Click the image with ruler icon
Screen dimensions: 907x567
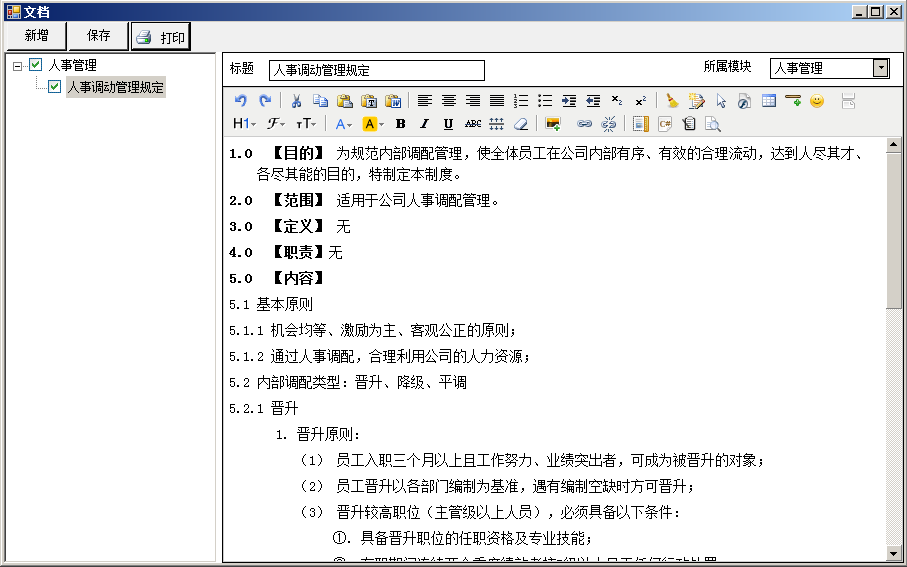point(640,124)
